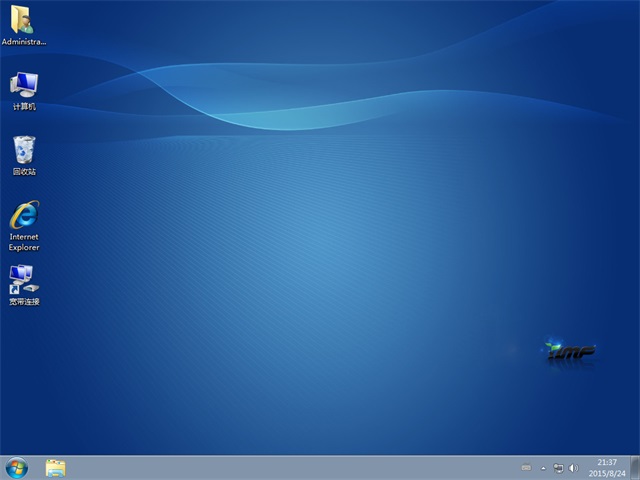Select the 回收站 Recycle Bin icon
640x480 pixels.
pos(24,150)
